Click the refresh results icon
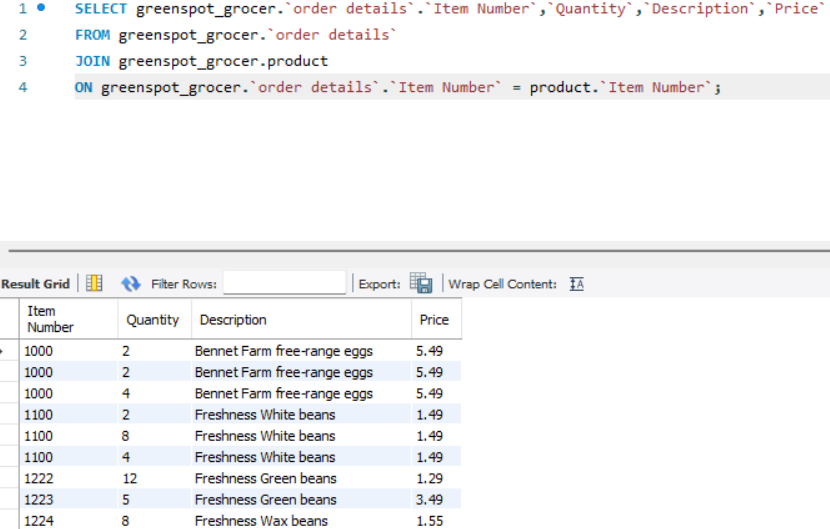 tap(131, 284)
